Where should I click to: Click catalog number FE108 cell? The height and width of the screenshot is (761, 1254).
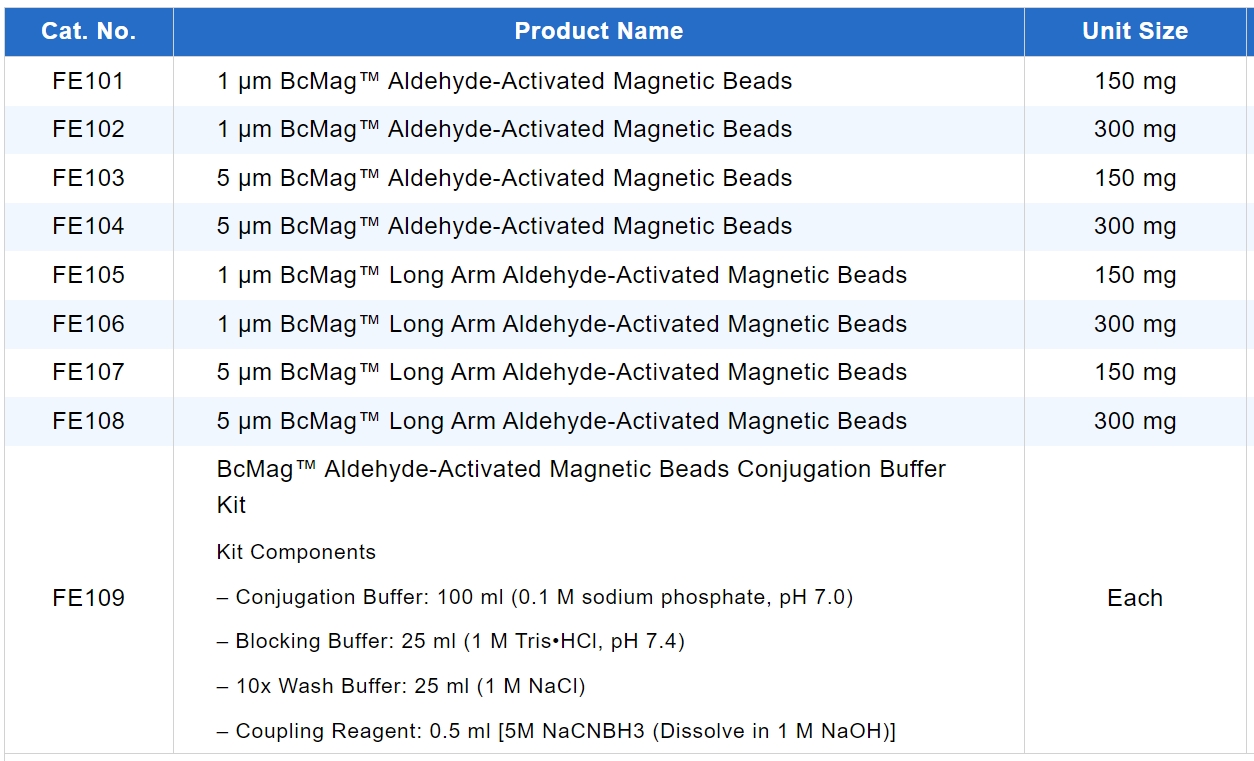88,421
